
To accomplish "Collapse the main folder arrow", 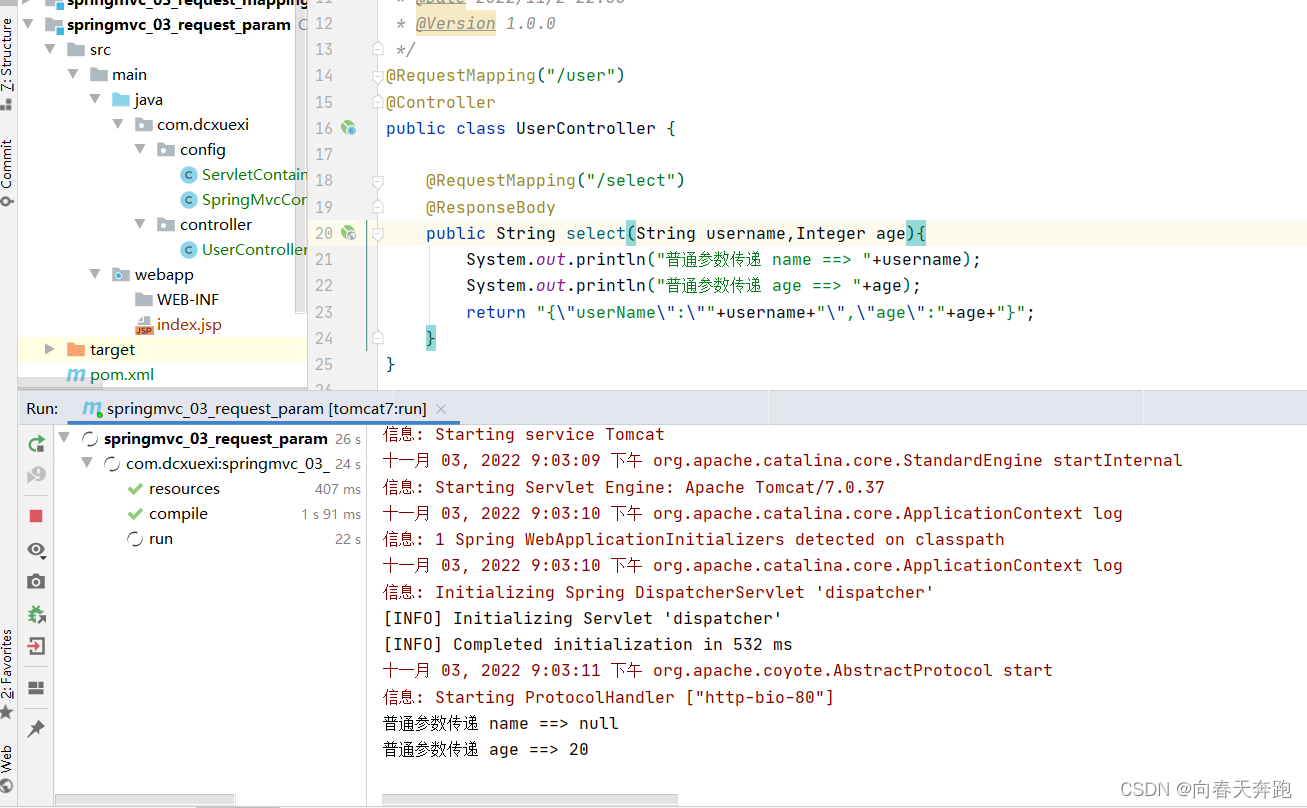I will 73,74.
